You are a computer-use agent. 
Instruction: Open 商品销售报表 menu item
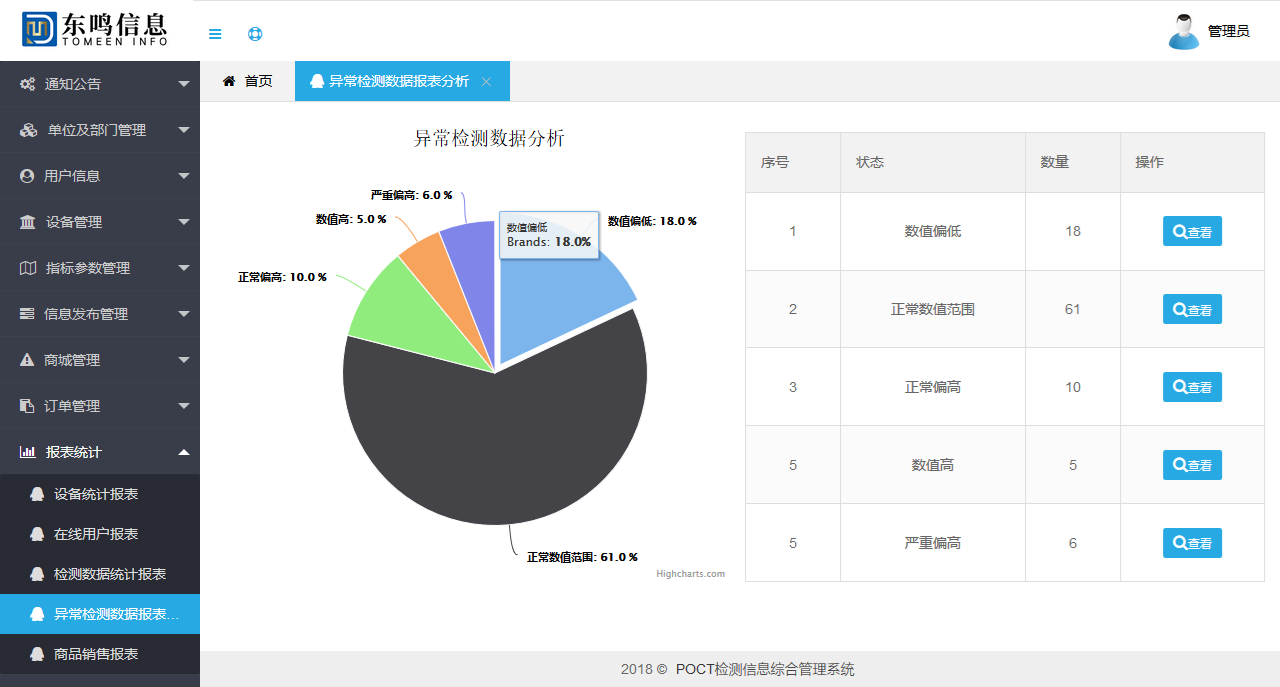(x=96, y=654)
